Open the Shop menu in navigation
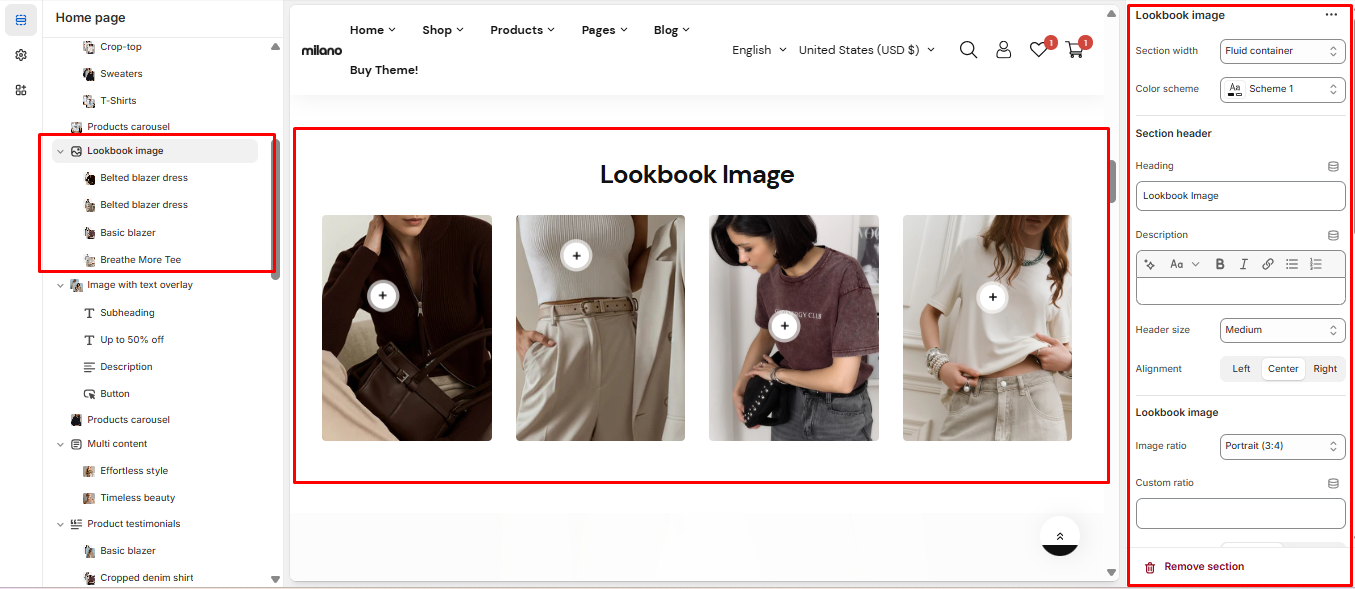This screenshot has height=589, width=1355. click(442, 30)
